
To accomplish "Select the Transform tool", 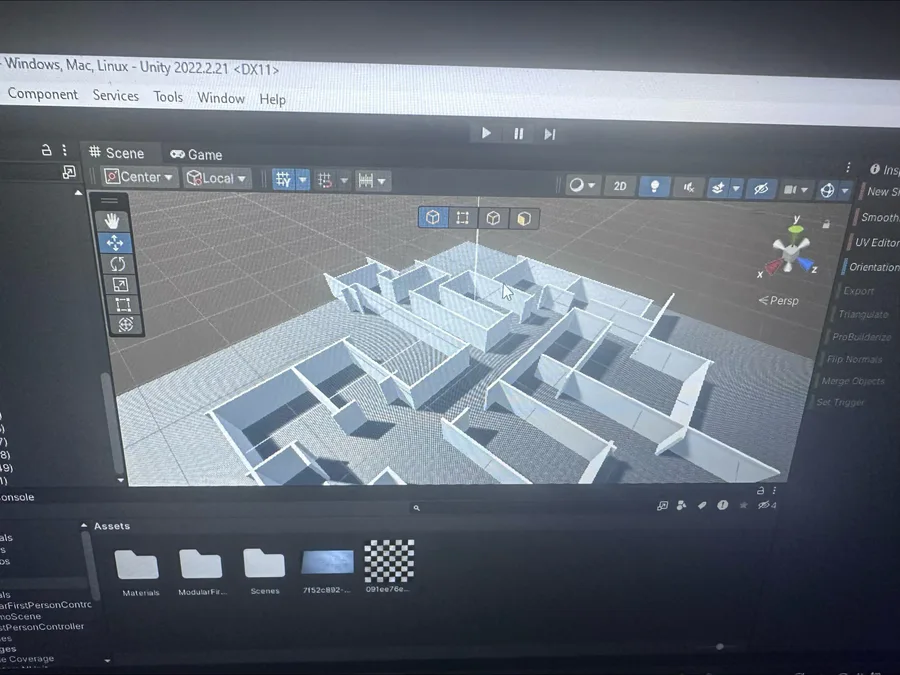I will pyautogui.click(x=125, y=325).
